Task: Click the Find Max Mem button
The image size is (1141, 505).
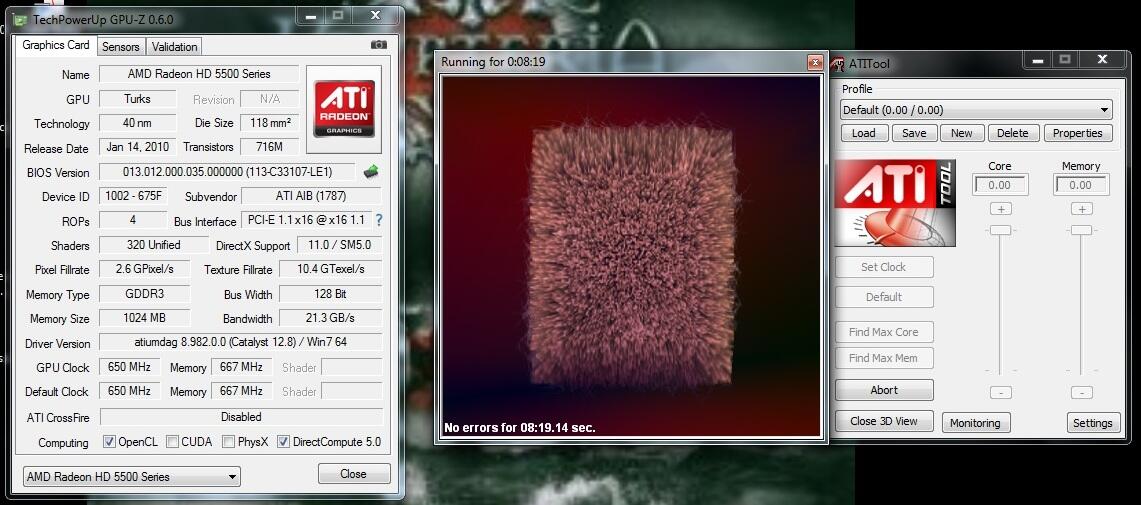Action: (x=884, y=358)
